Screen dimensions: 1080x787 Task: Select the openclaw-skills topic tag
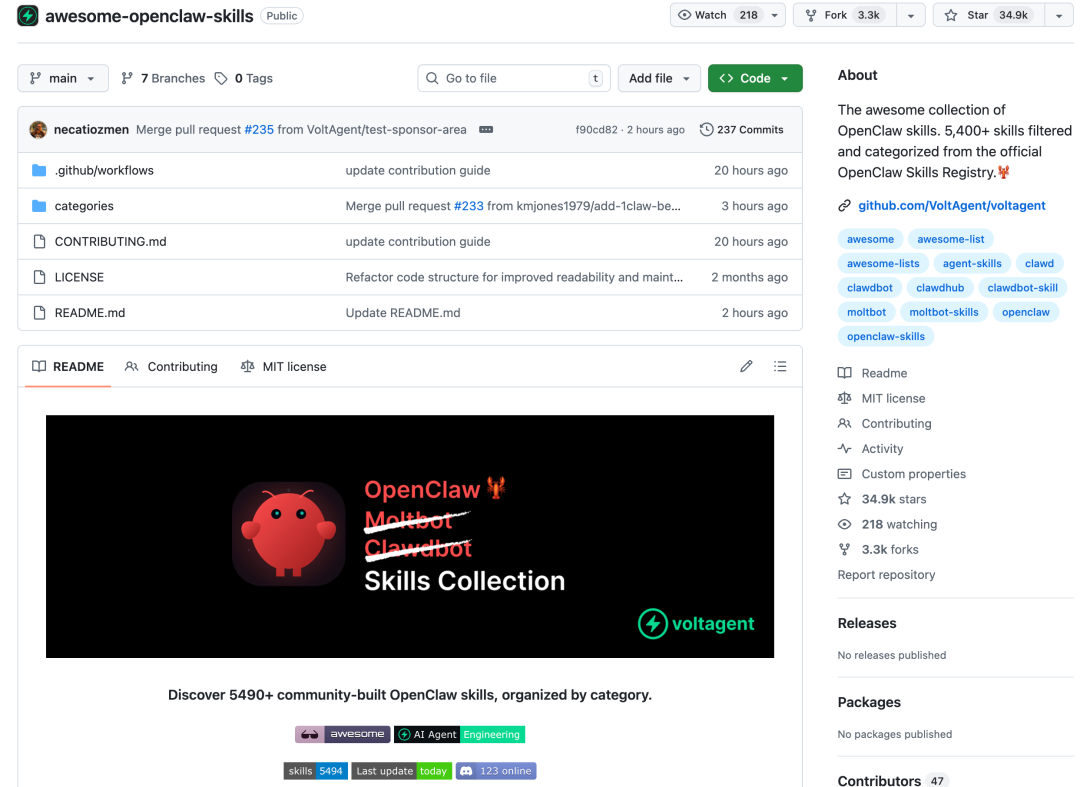point(886,336)
